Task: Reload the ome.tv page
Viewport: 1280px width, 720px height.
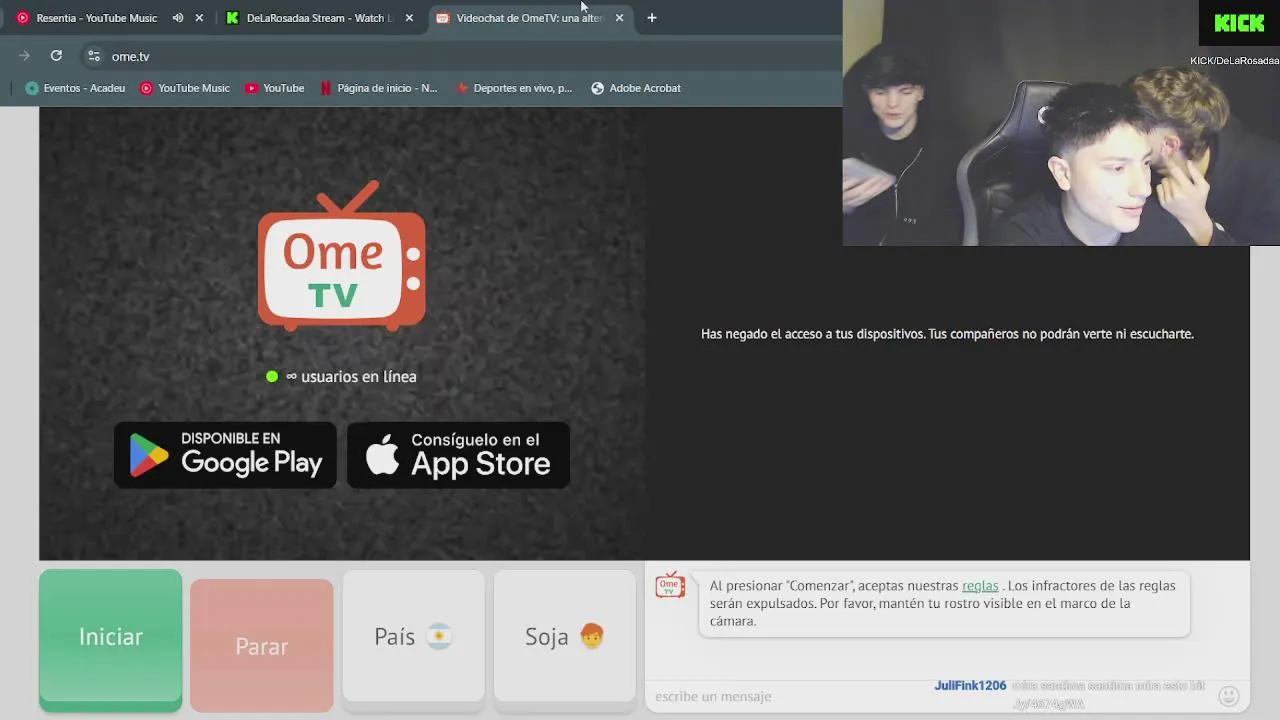Action: click(56, 56)
